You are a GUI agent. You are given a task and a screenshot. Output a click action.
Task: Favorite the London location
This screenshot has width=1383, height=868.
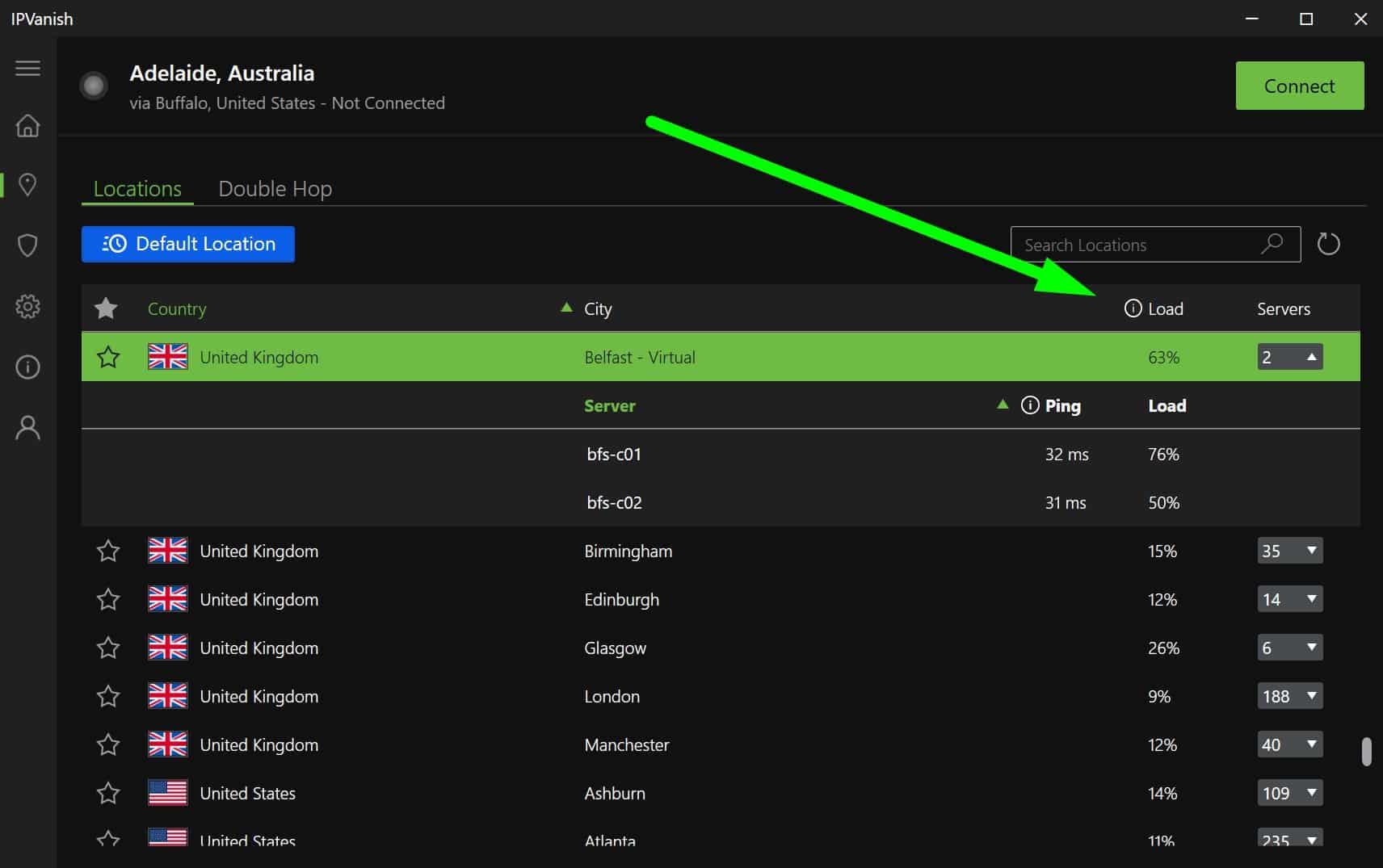tap(108, 696)
